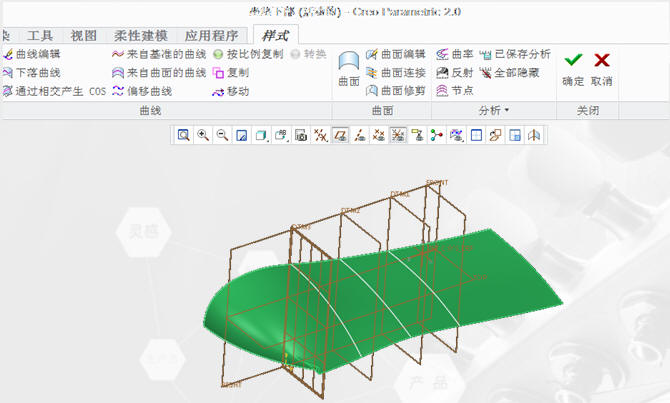Open the Saved Orientations dropdown
This screenshot has width=670, height=403.
pos(282,135)
